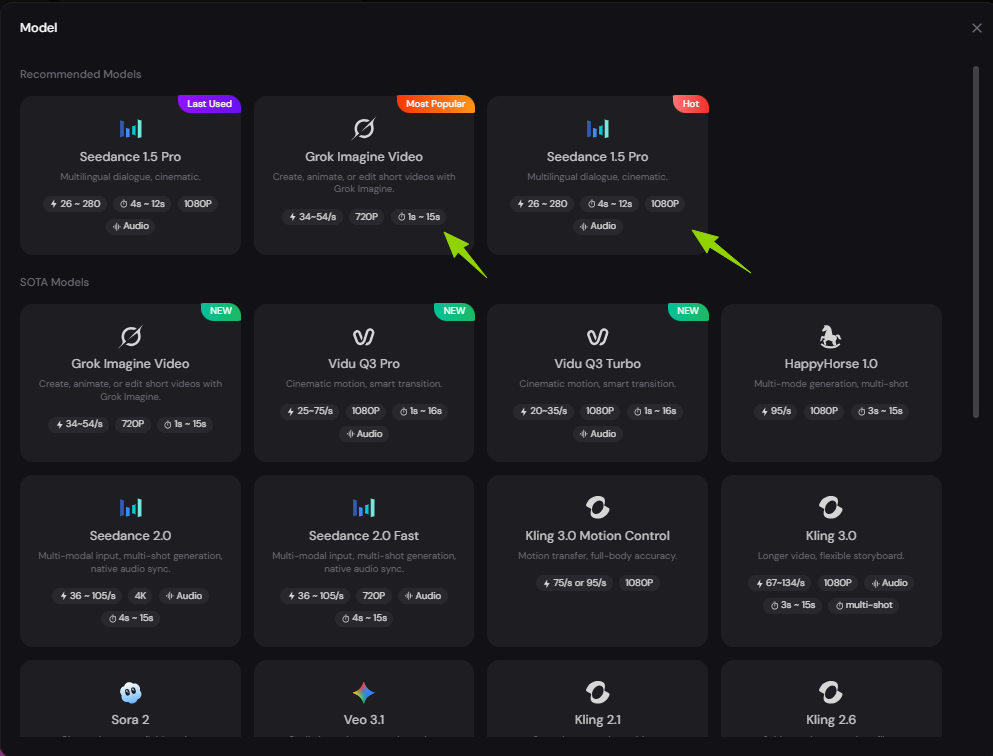Choose the Vidu Q3 Turbo model title
Image resolution: width=993 pixels, height=756 pixels.
point(597,363)
